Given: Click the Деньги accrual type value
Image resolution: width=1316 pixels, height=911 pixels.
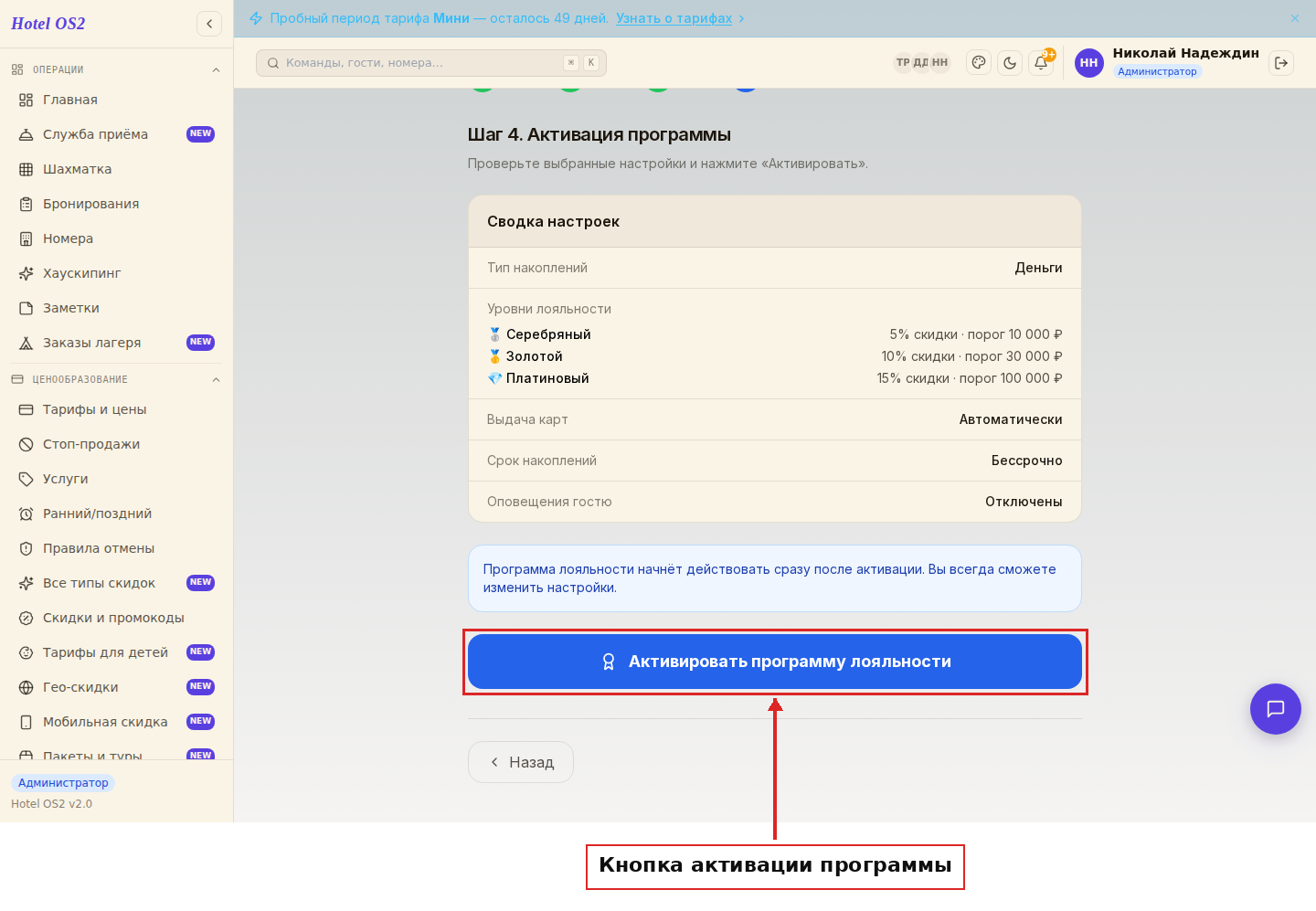Looking at the screenshot, I should [1038, 268].
